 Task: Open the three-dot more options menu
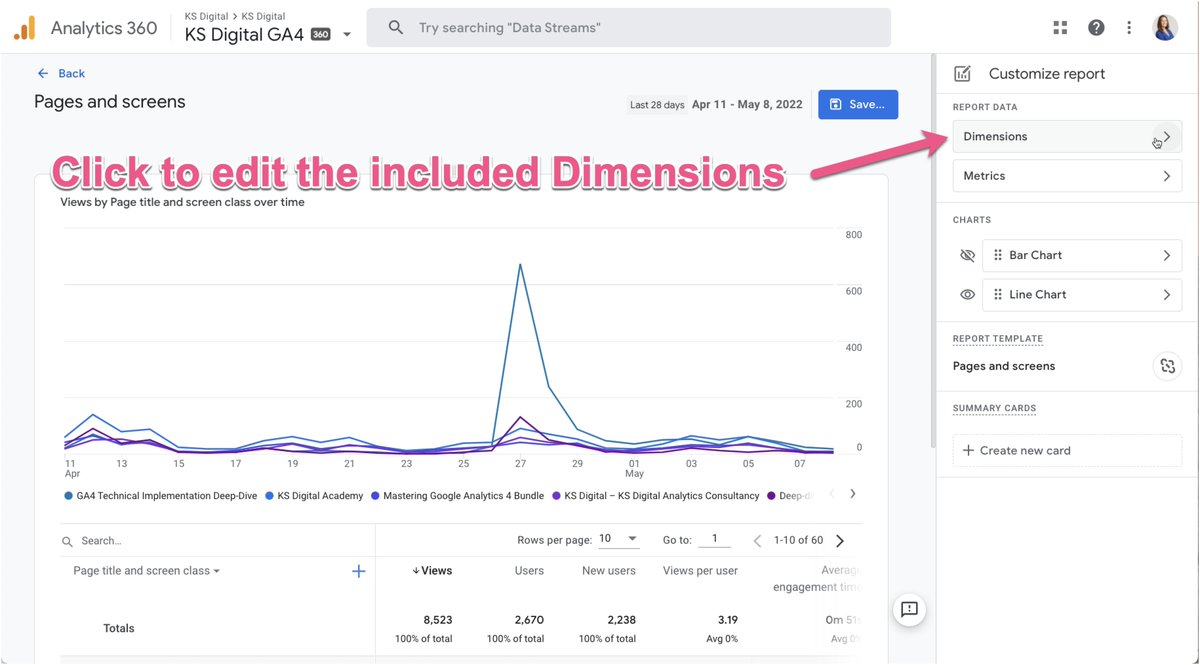click(x=1129, y=28)
